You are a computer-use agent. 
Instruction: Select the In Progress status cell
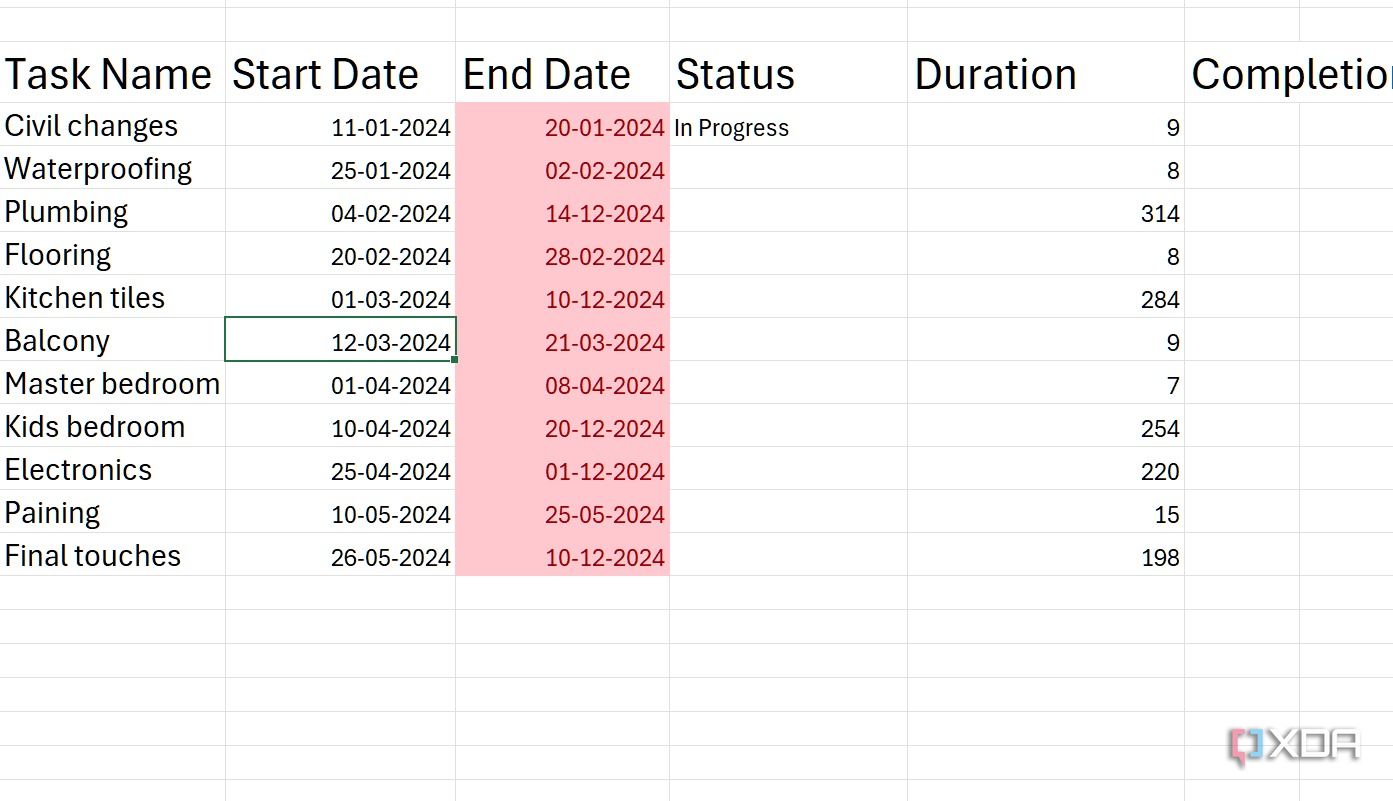tap(731, 128)
